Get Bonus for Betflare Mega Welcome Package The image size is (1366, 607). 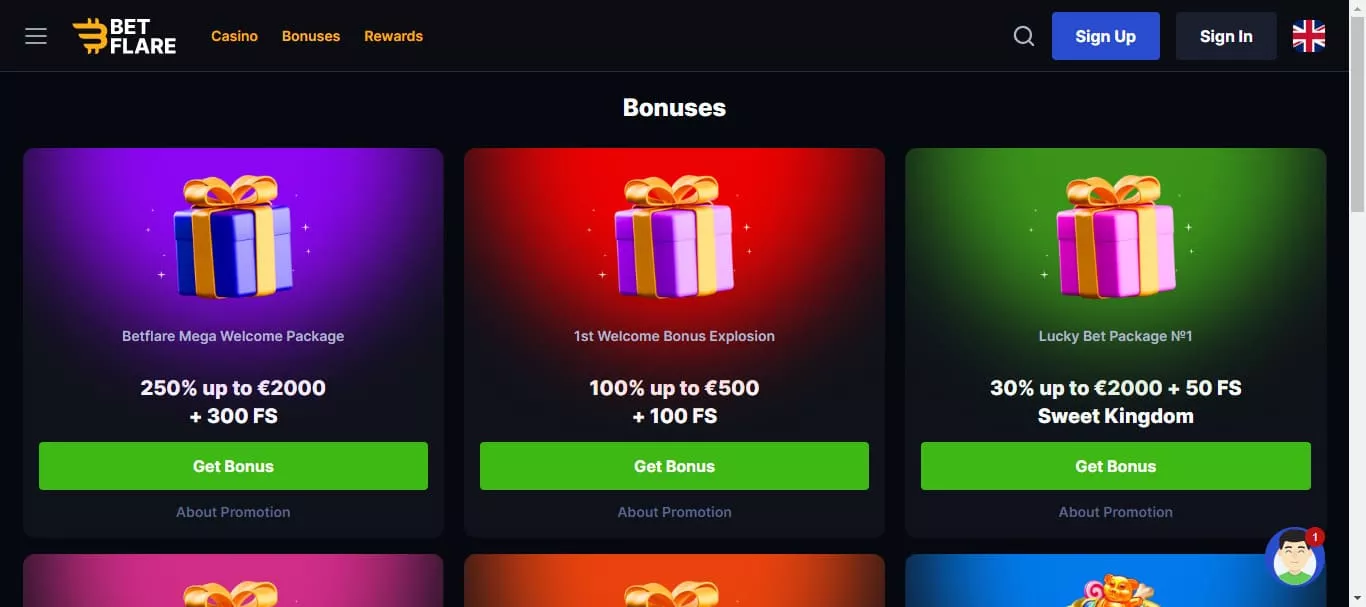point(233,466)
